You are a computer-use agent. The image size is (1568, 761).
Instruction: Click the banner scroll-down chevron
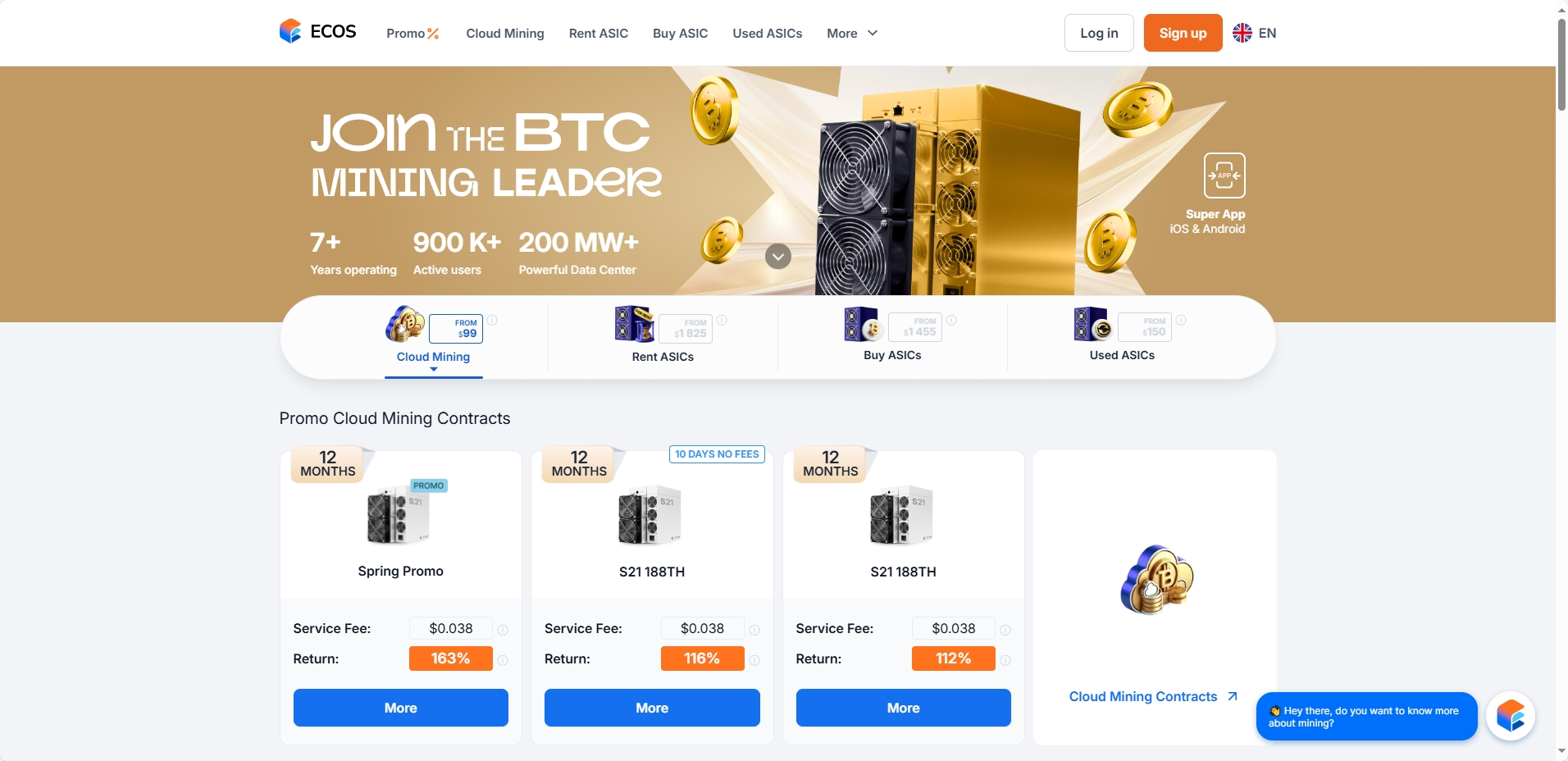coord(778,257)
